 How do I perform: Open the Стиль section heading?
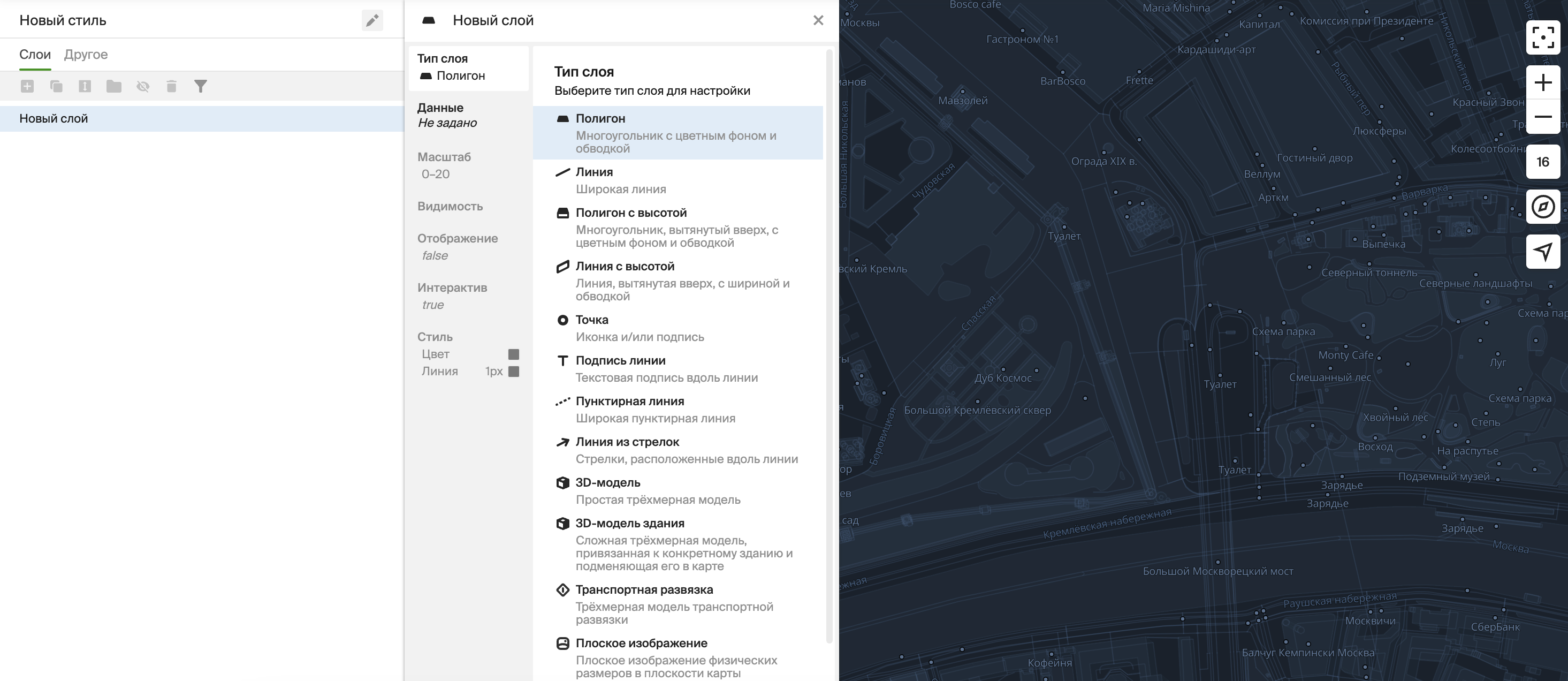[x=435, y=337]
